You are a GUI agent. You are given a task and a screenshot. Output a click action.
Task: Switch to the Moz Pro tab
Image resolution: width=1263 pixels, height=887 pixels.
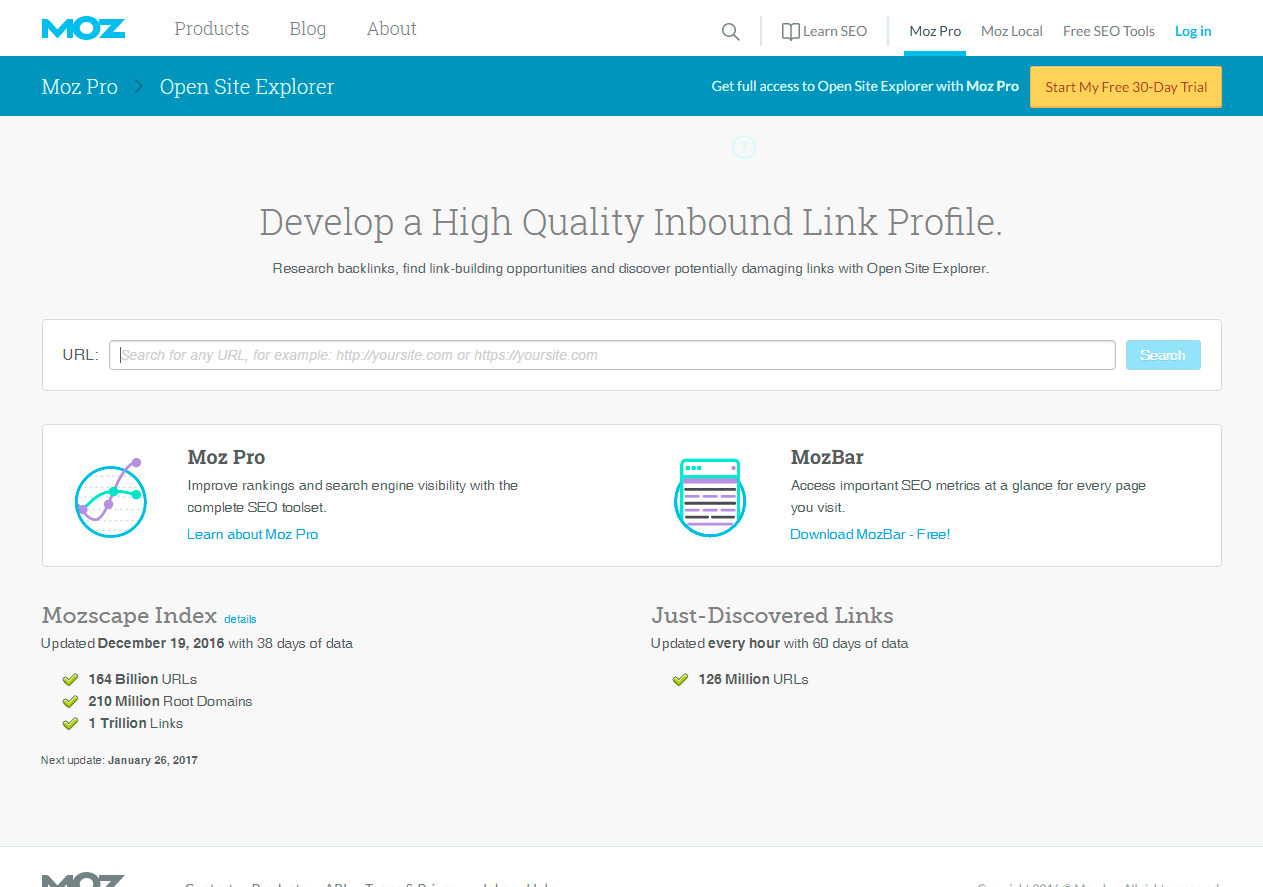(935, 31)
